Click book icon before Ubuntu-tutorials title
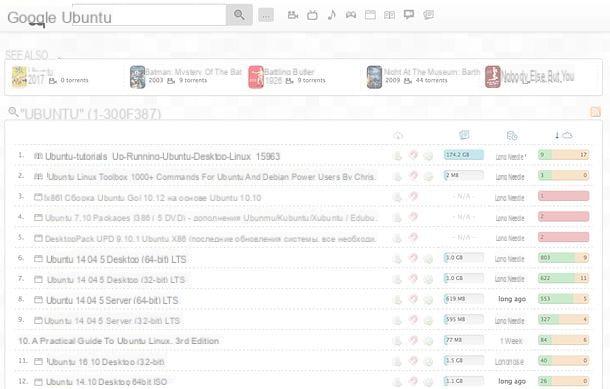 click(x=38, y=156)
